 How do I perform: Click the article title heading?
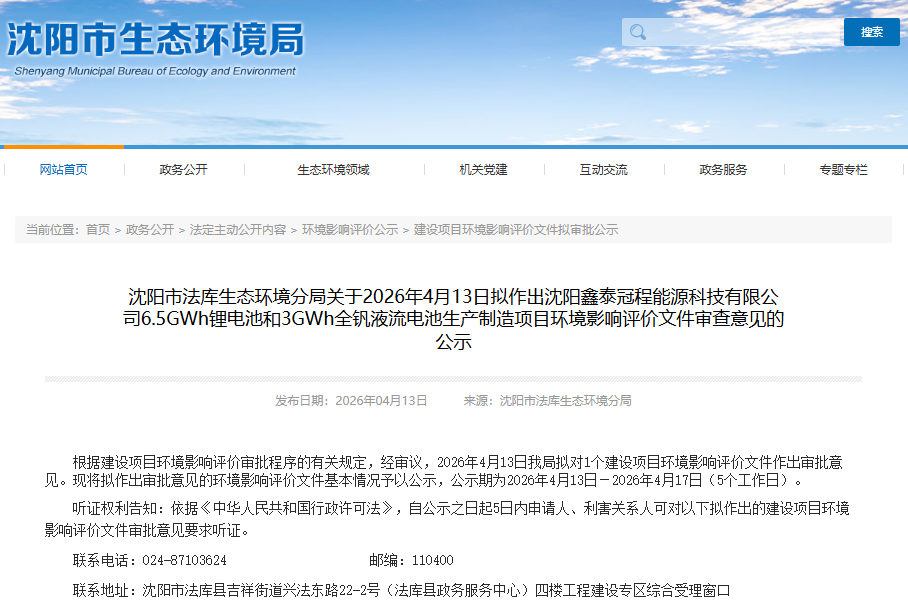pos(453,322)
